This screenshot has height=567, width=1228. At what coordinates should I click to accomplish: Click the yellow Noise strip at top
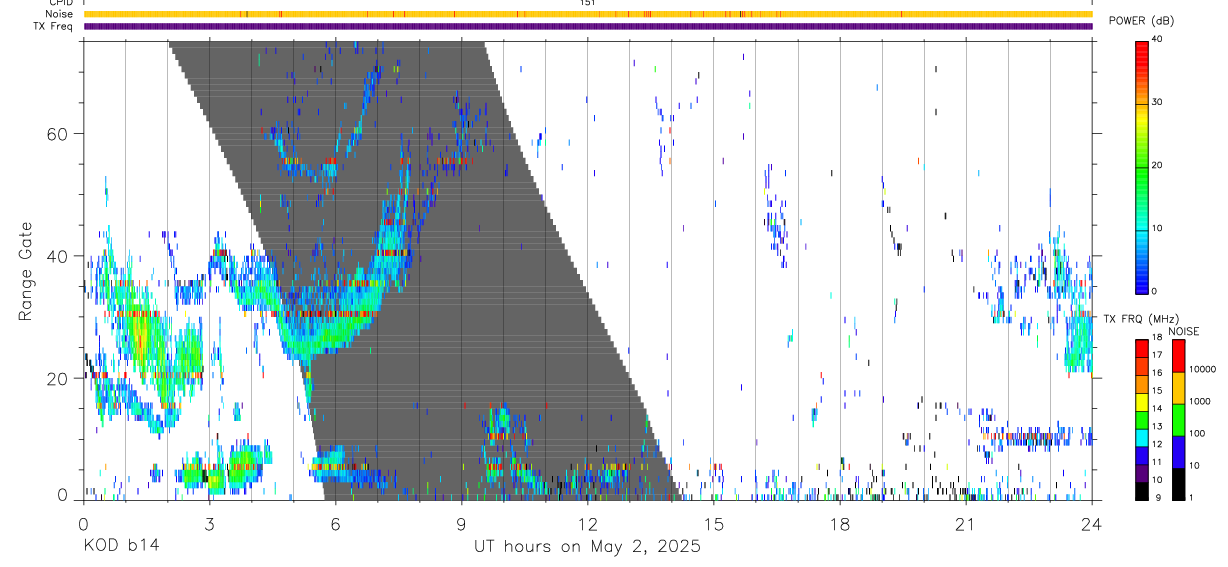[x=588, y=14]
